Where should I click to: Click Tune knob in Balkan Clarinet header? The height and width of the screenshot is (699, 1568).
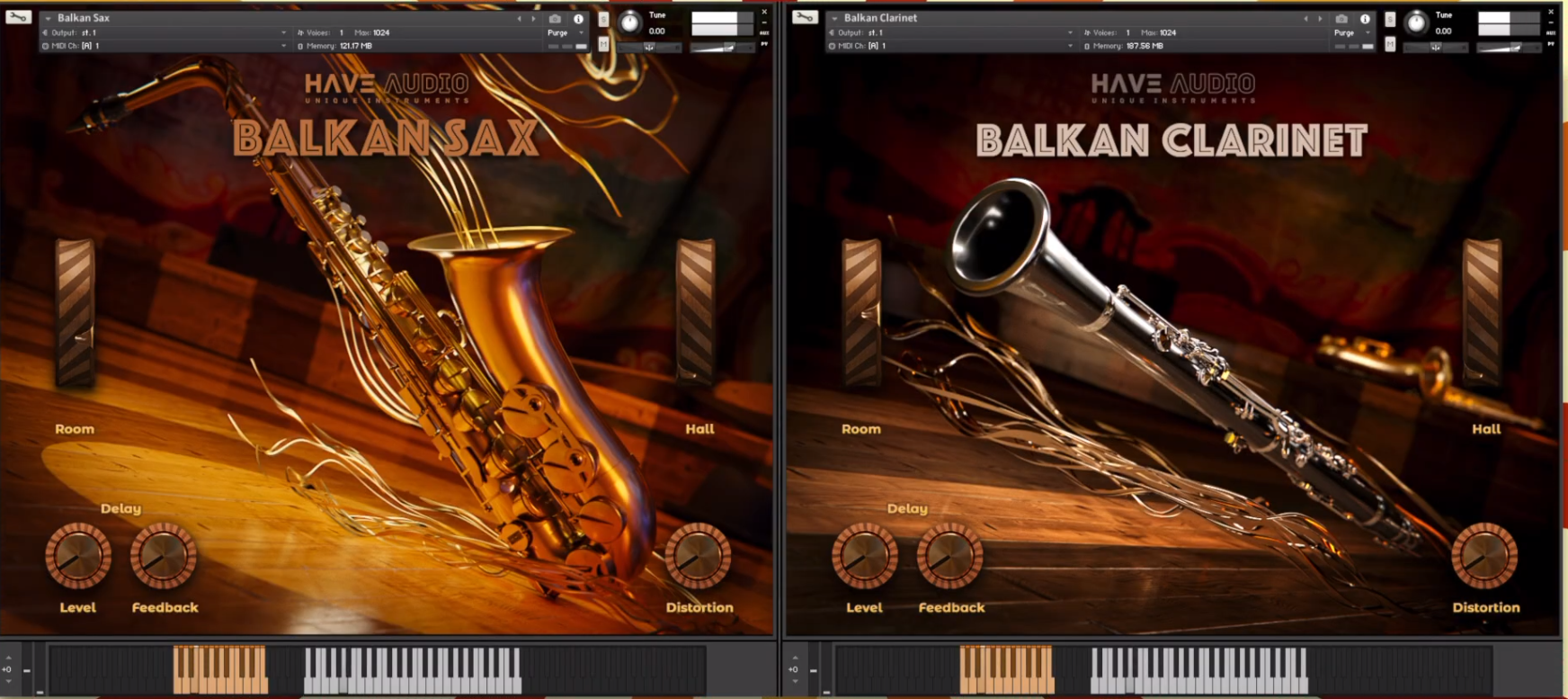(1417, 22)
